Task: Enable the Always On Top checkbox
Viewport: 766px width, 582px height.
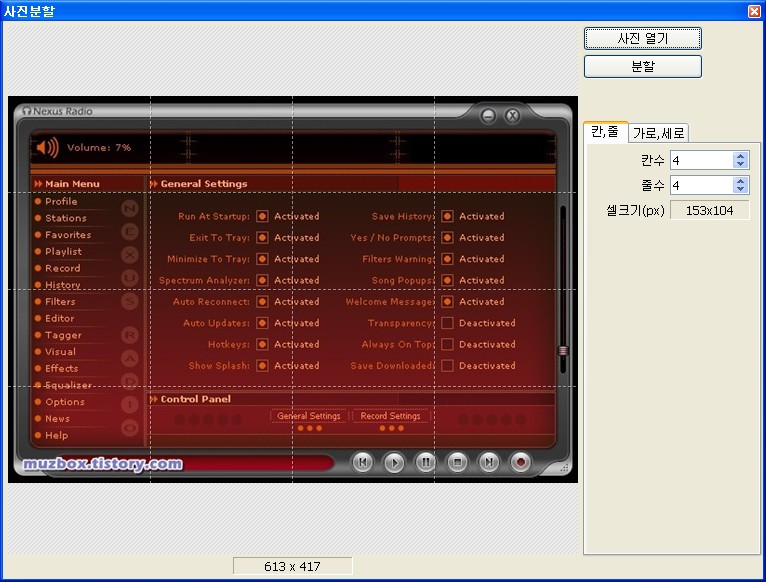Action: (447, 344)
